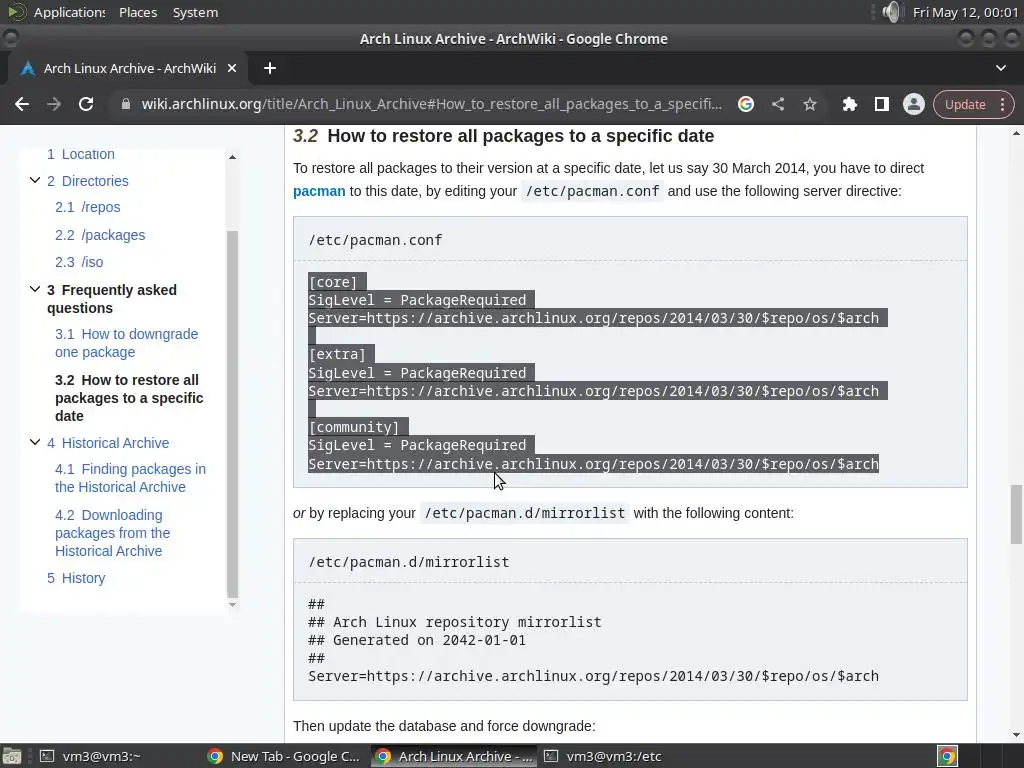This screenshot has height=768, width=1024.
Task: Go to 4 Historical Archive in contents
Action: click(x=108, y=443)
